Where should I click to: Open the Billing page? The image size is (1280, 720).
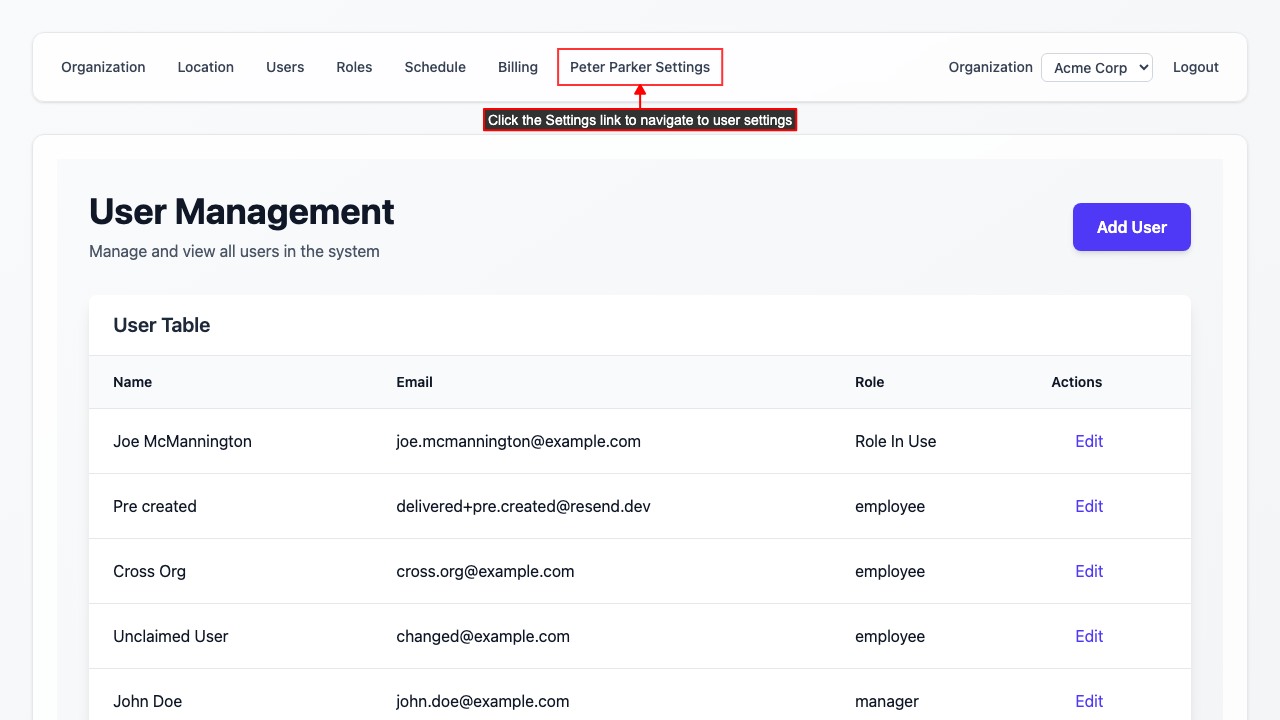518,67
